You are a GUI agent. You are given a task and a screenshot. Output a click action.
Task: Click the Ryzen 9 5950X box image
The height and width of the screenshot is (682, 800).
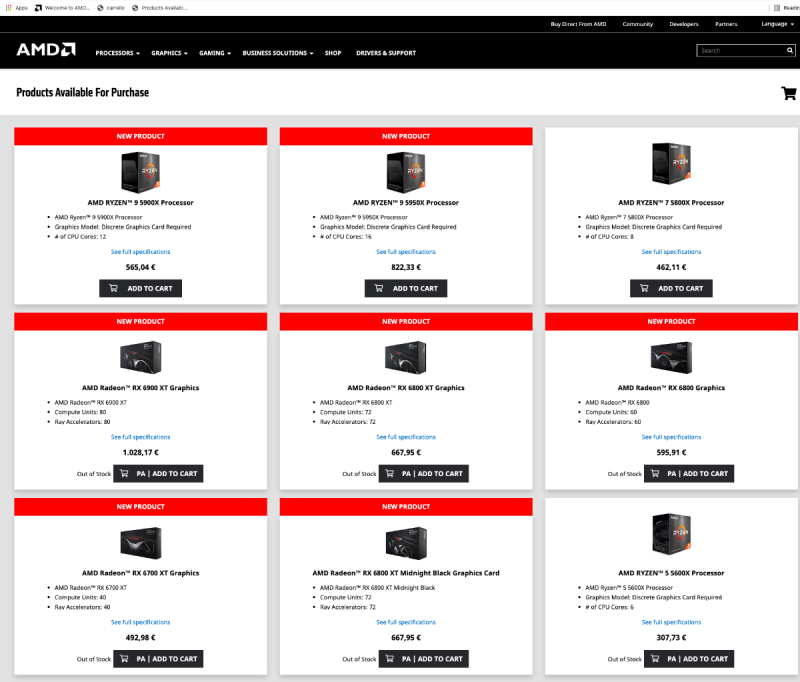pyautogui.click(x=406, y=172)
